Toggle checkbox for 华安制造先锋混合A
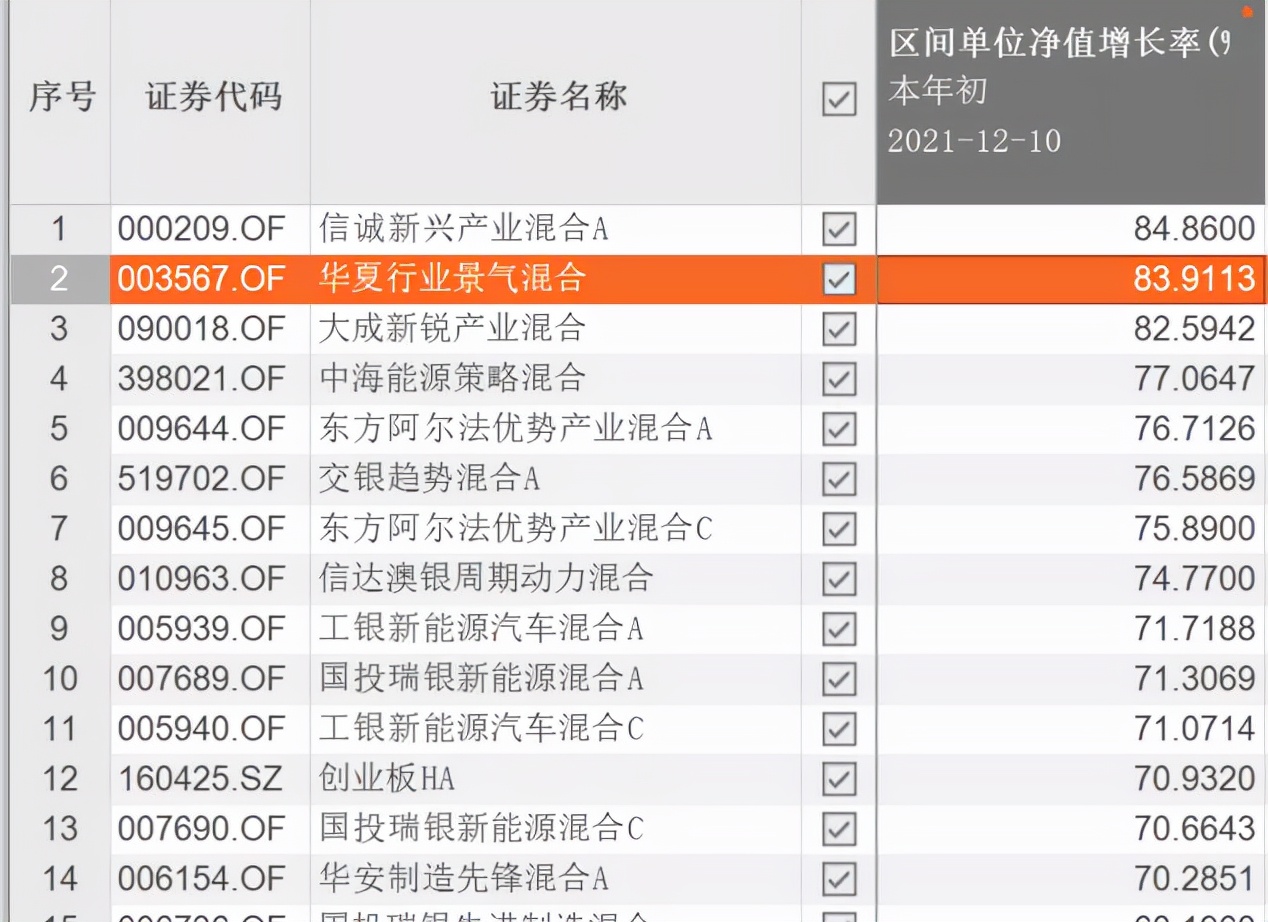 tap(839, 879)
